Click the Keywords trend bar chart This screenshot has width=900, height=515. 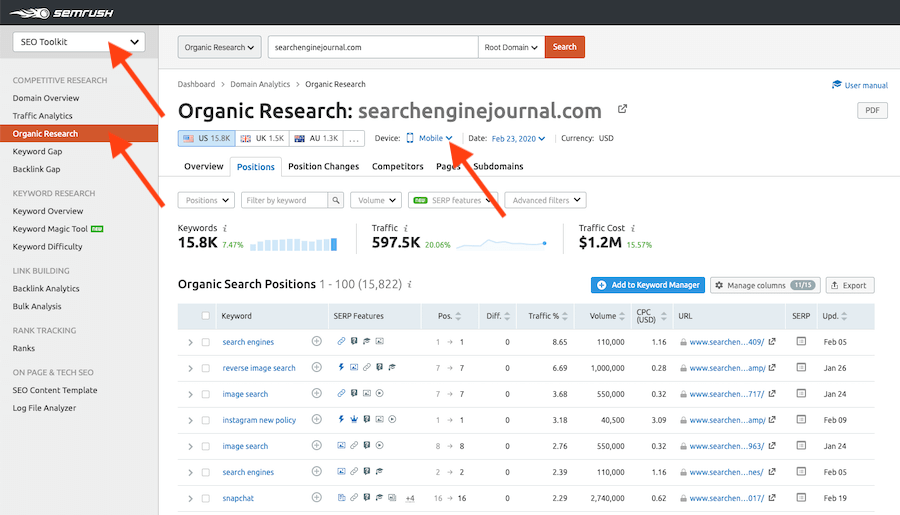(x=293, y=245)
